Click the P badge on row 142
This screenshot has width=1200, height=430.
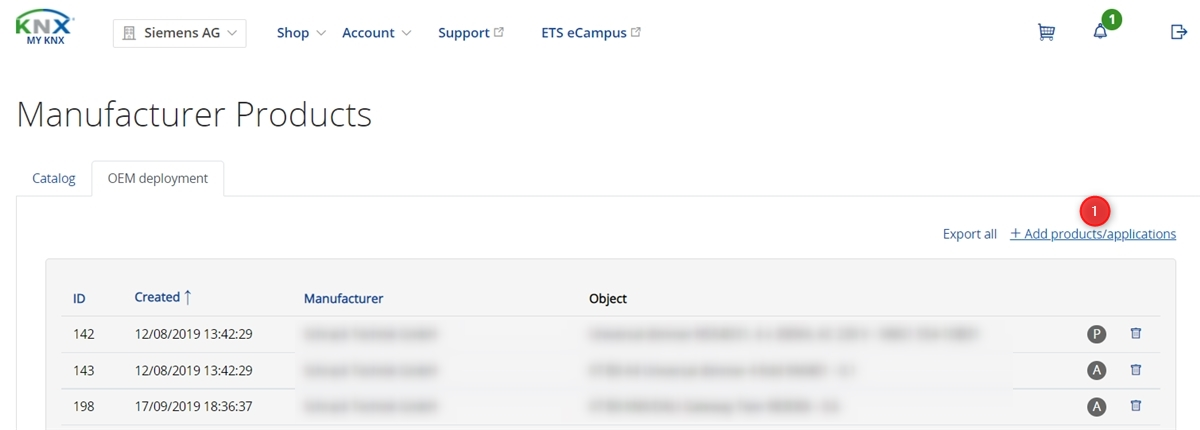(x=1097, y=334)
